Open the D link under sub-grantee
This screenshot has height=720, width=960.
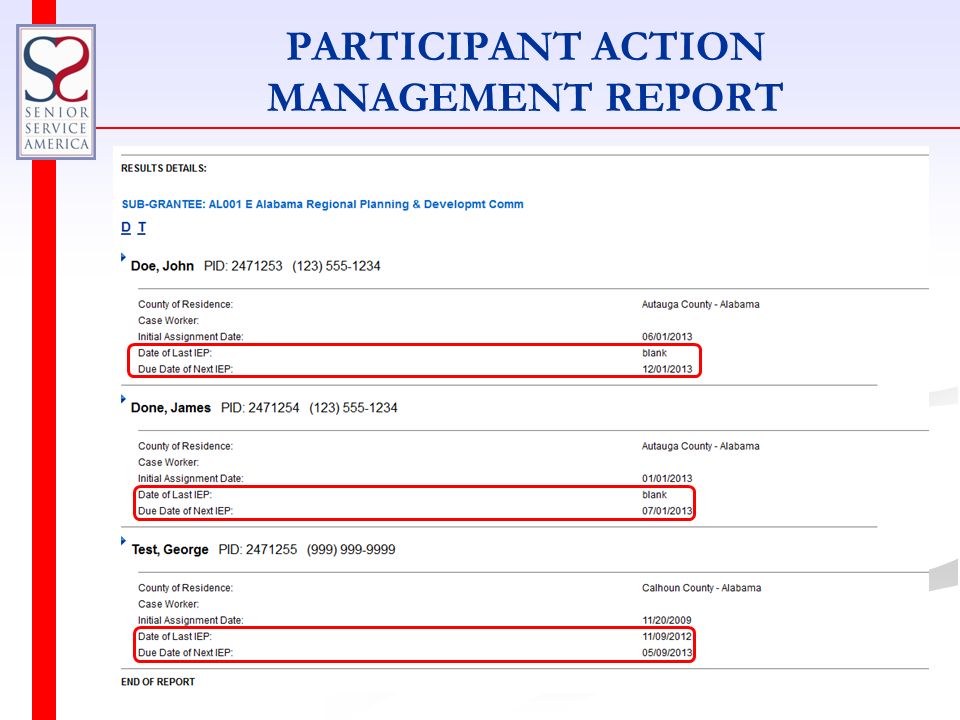pyautogui.click(x=126, y=227)
